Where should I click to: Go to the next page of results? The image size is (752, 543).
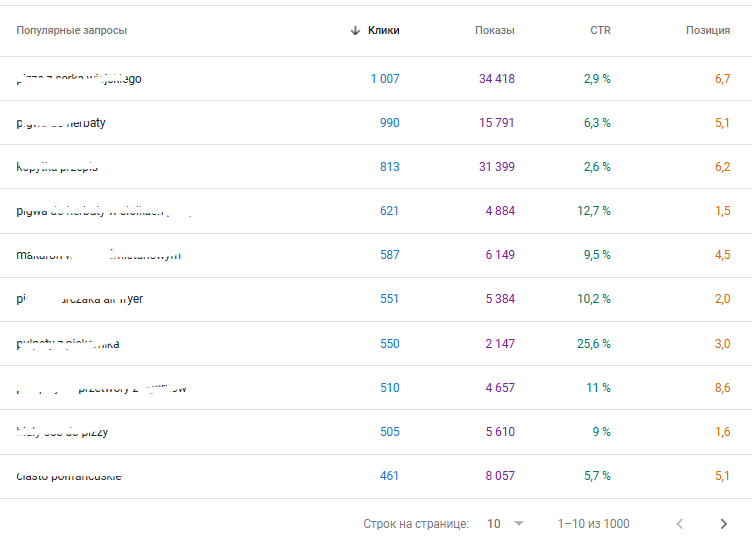(x=724, y=523)
